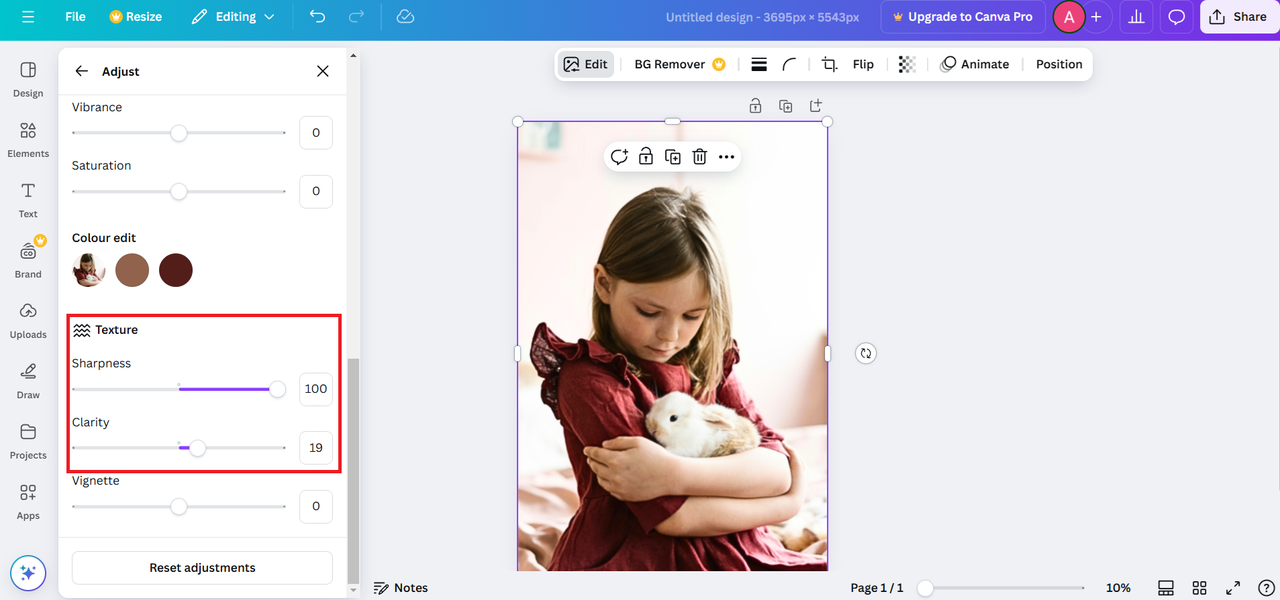Duplicate the page icon above canvas

tap(786, 106)
